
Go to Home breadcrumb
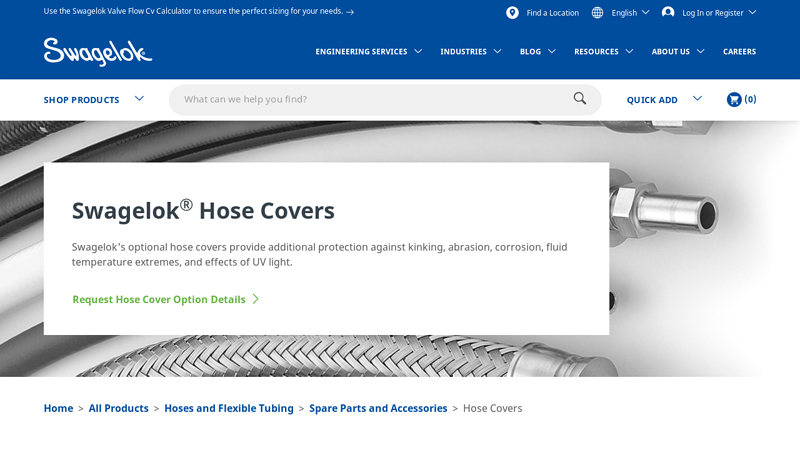tap(58, 408)
